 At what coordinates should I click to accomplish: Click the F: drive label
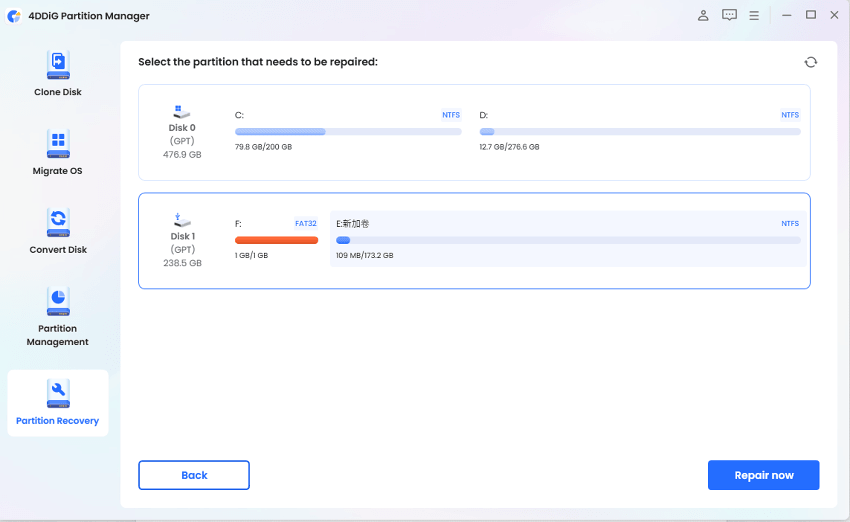coord(238,223)
